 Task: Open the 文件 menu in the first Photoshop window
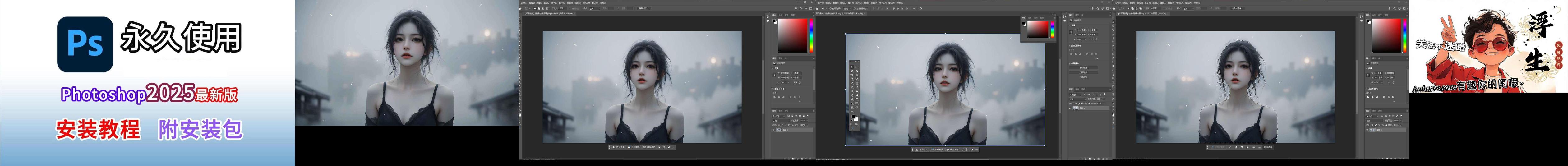coord(523,2)
